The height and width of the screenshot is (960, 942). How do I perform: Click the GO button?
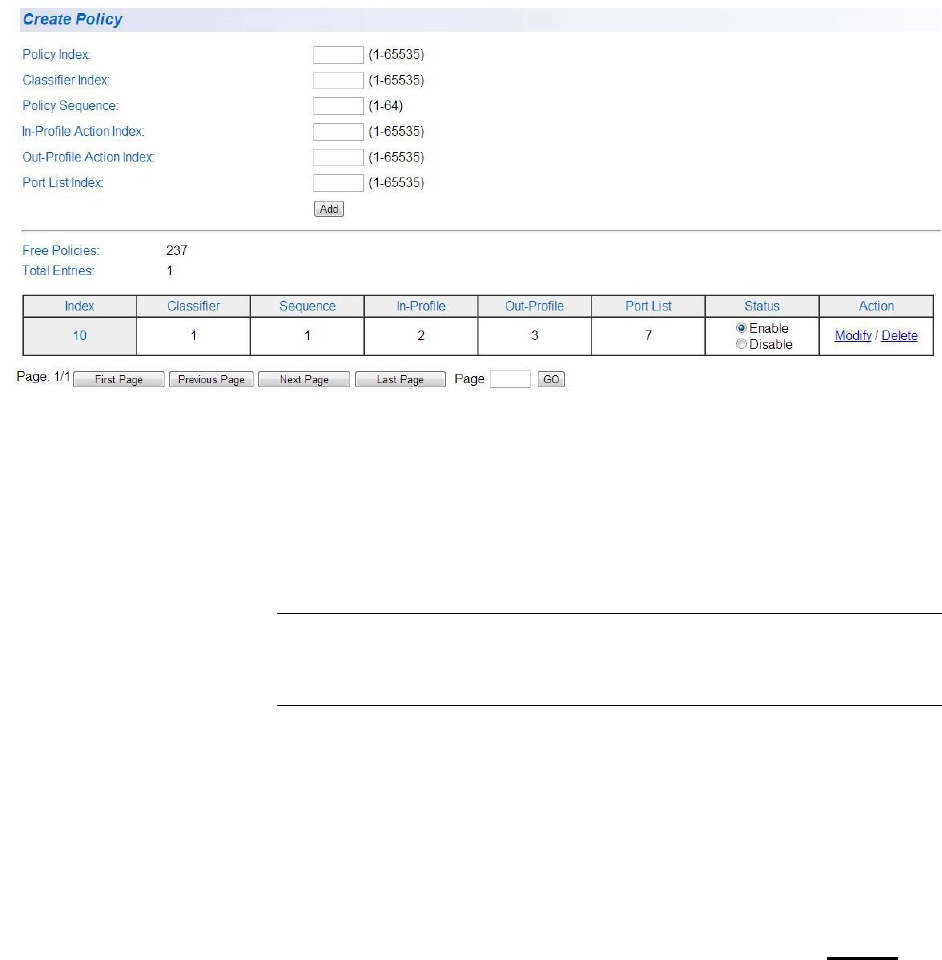point(551,379)
